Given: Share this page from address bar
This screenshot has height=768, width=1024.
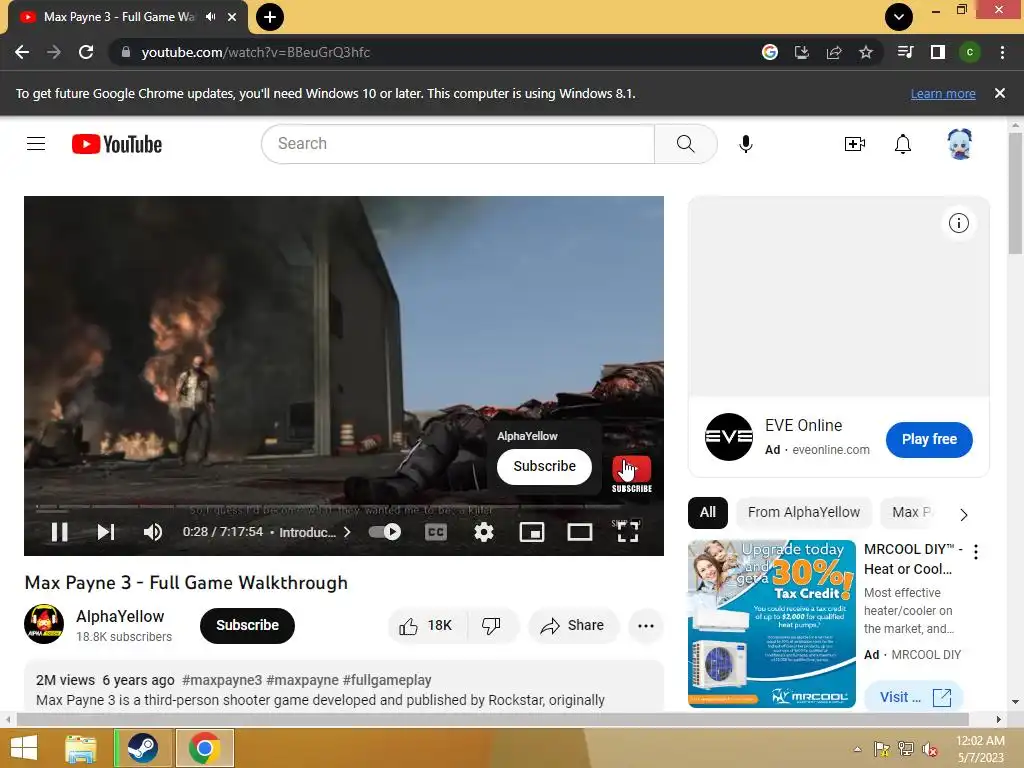Looking at the screenshot, I should (834, 52).
